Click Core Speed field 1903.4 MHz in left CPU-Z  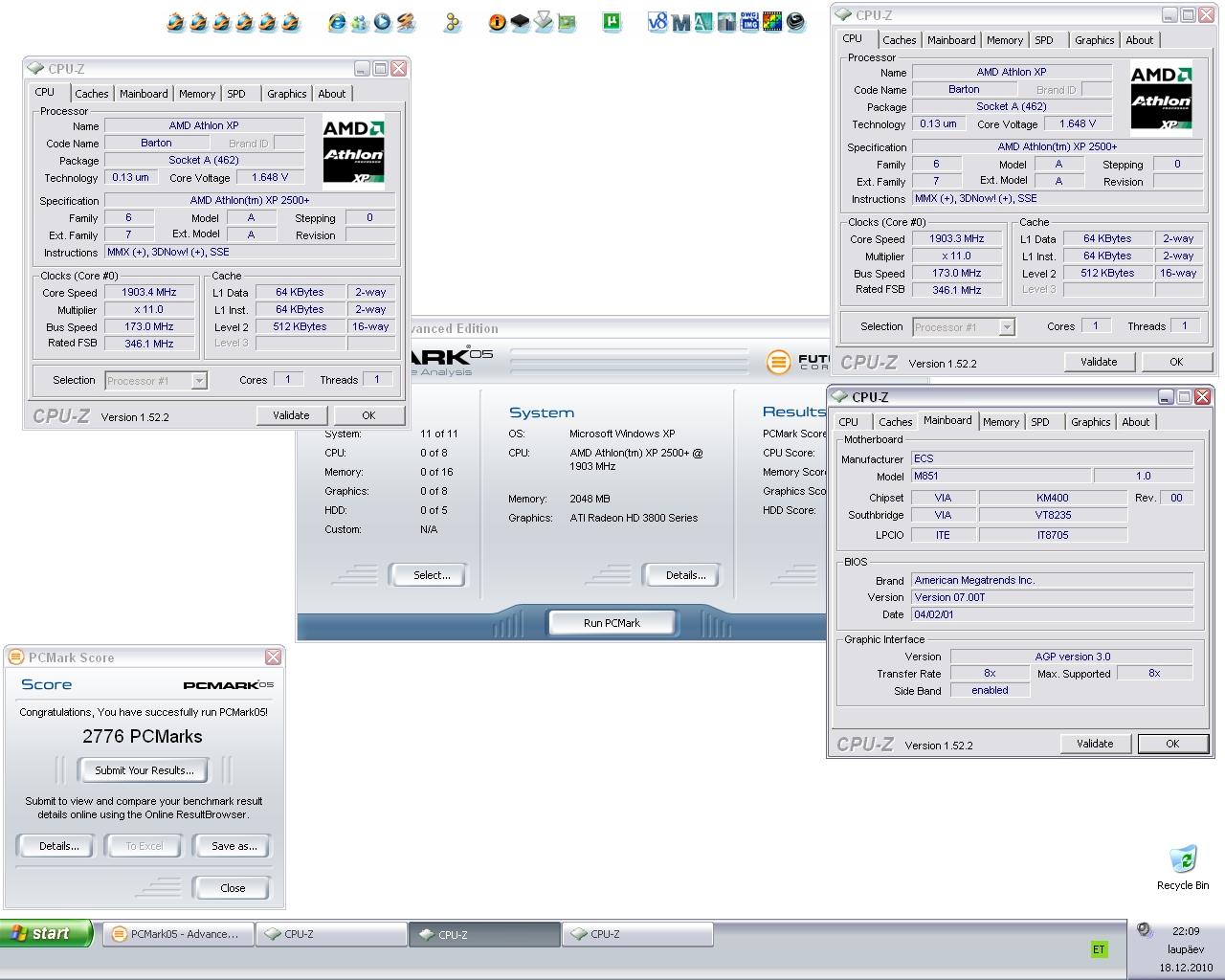point(149,293)
